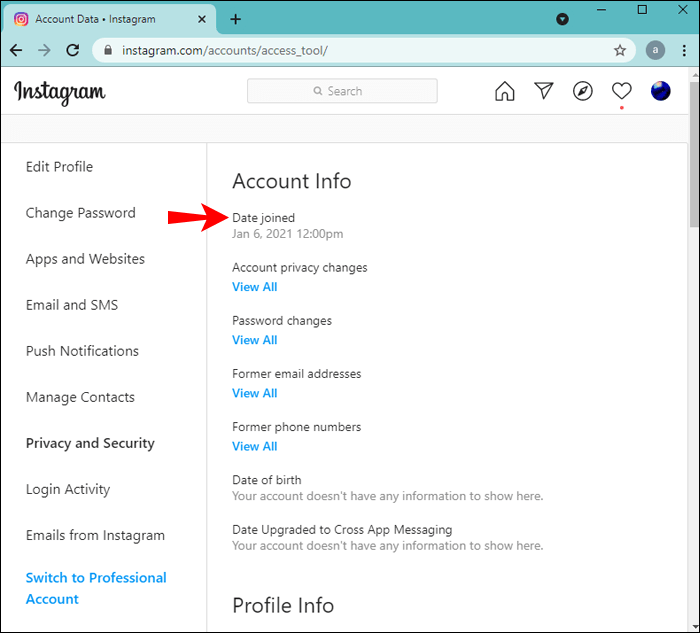The width and height of the screenshot is (700, 633).
Task: Go back using browser back arrow
Action: pos(16,50)
